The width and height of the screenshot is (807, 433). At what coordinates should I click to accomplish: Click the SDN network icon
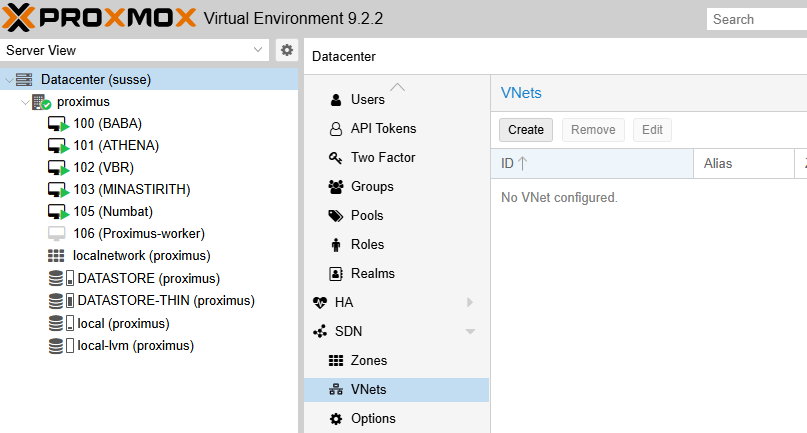(x=320, y=332)
